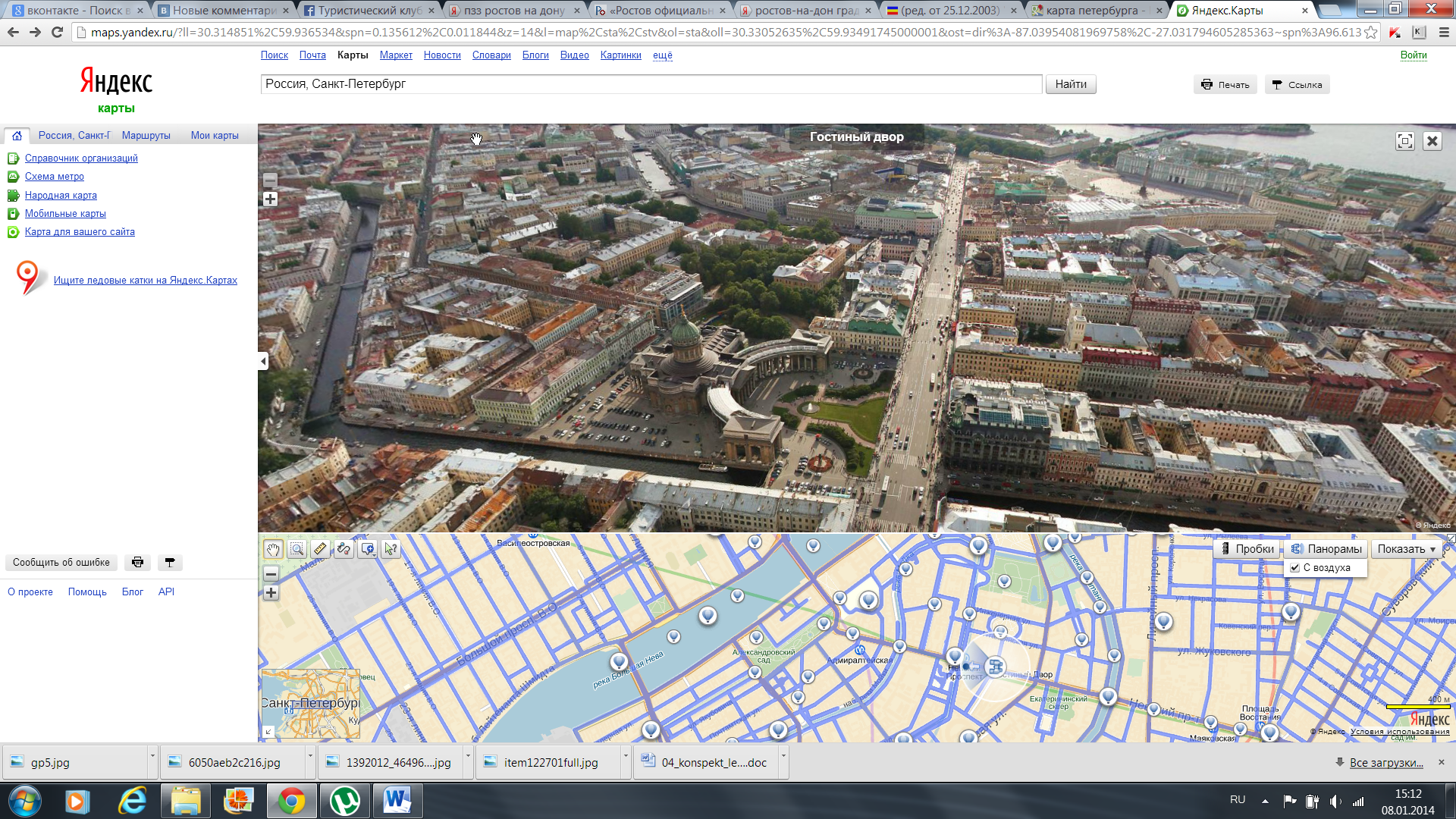
Task: Focus the map search input field
Action: (x=651, y=84)
